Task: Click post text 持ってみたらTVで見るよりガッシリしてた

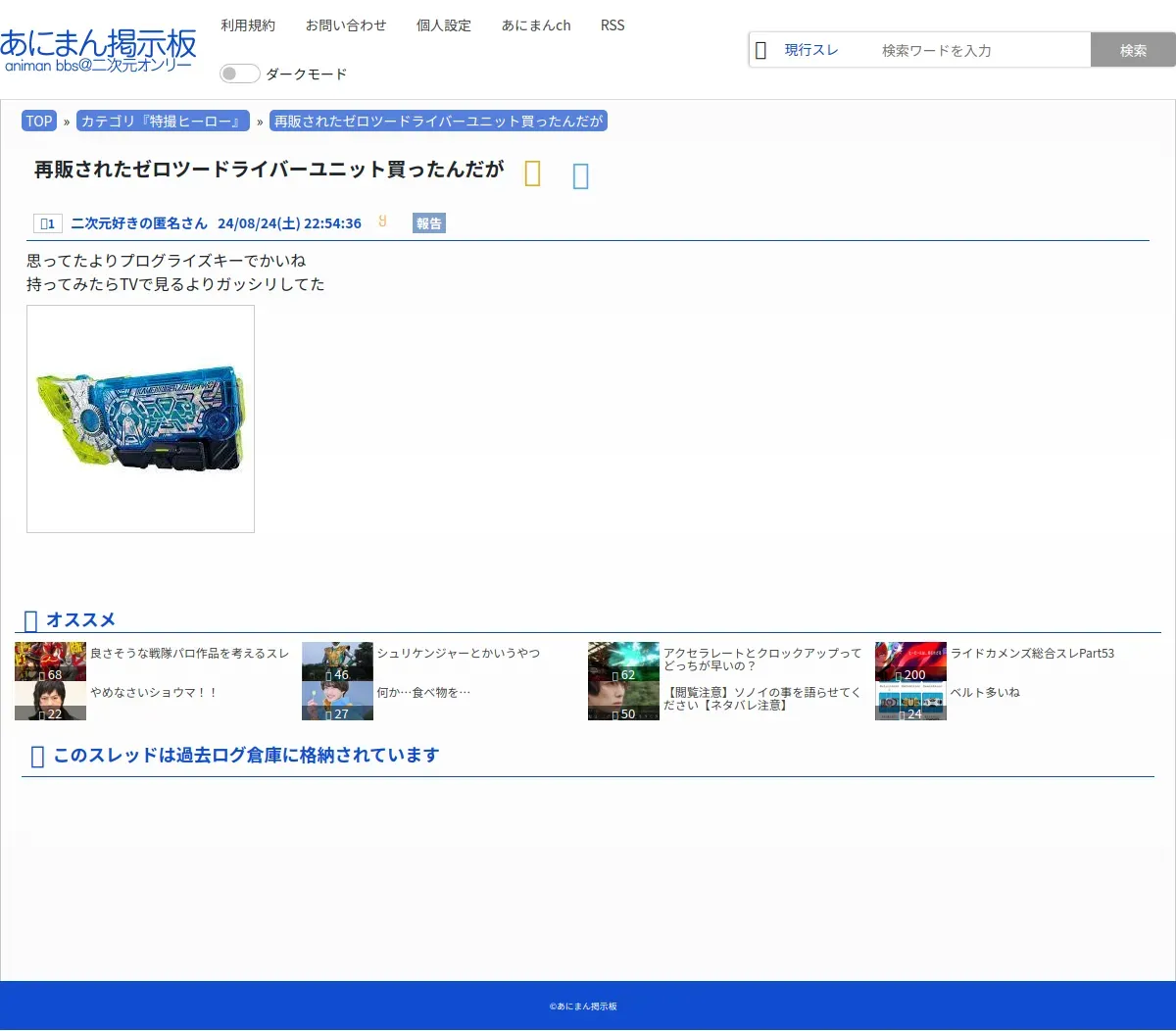Action: point(175,284)
